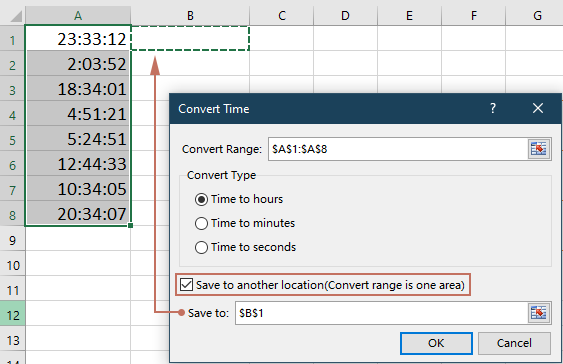This screenshot has width=563, height=364.
Task: Select column F header
Action: pos(474,16)
